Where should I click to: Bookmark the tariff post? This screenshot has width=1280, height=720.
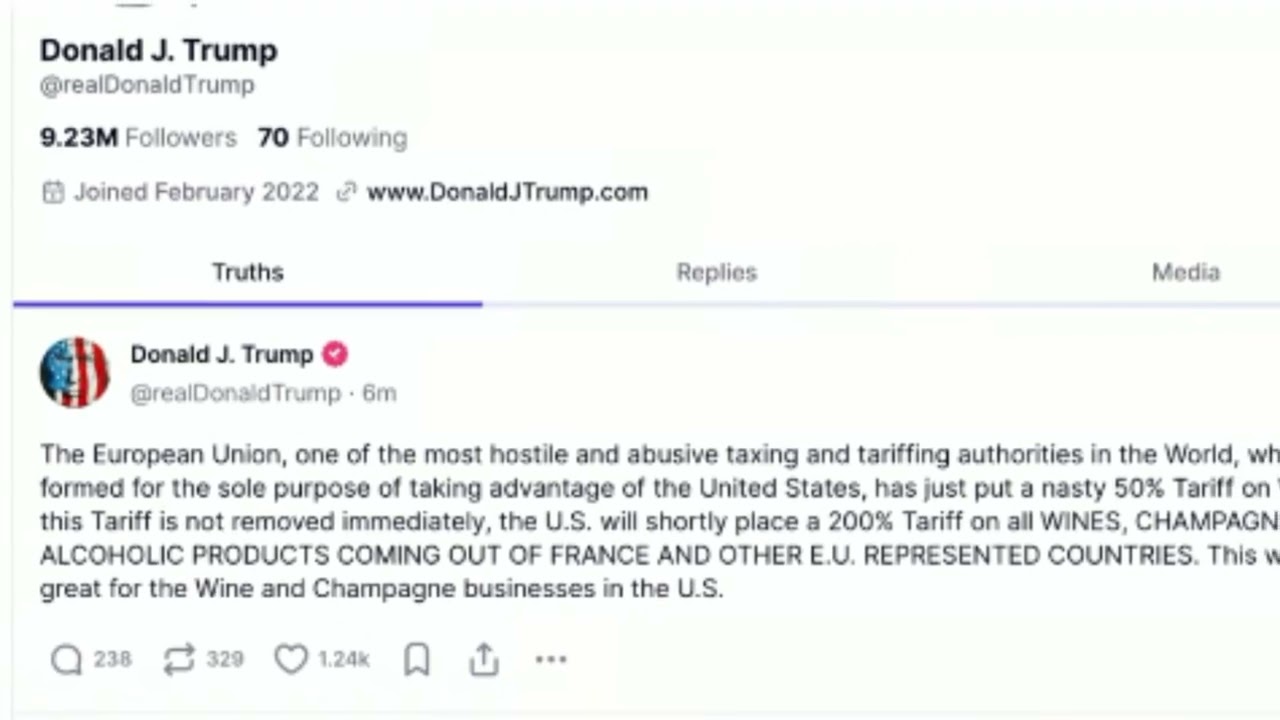[417, 659]
